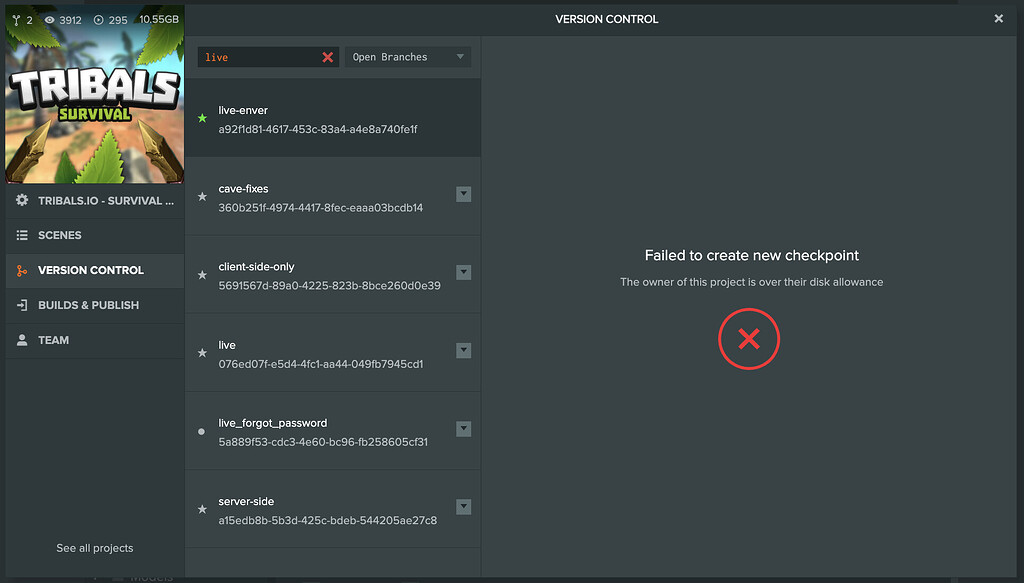The width and height of the screenshot is (1024, 583).
Task: Clear the live search with the red X
Action: (x=327, y=57)
